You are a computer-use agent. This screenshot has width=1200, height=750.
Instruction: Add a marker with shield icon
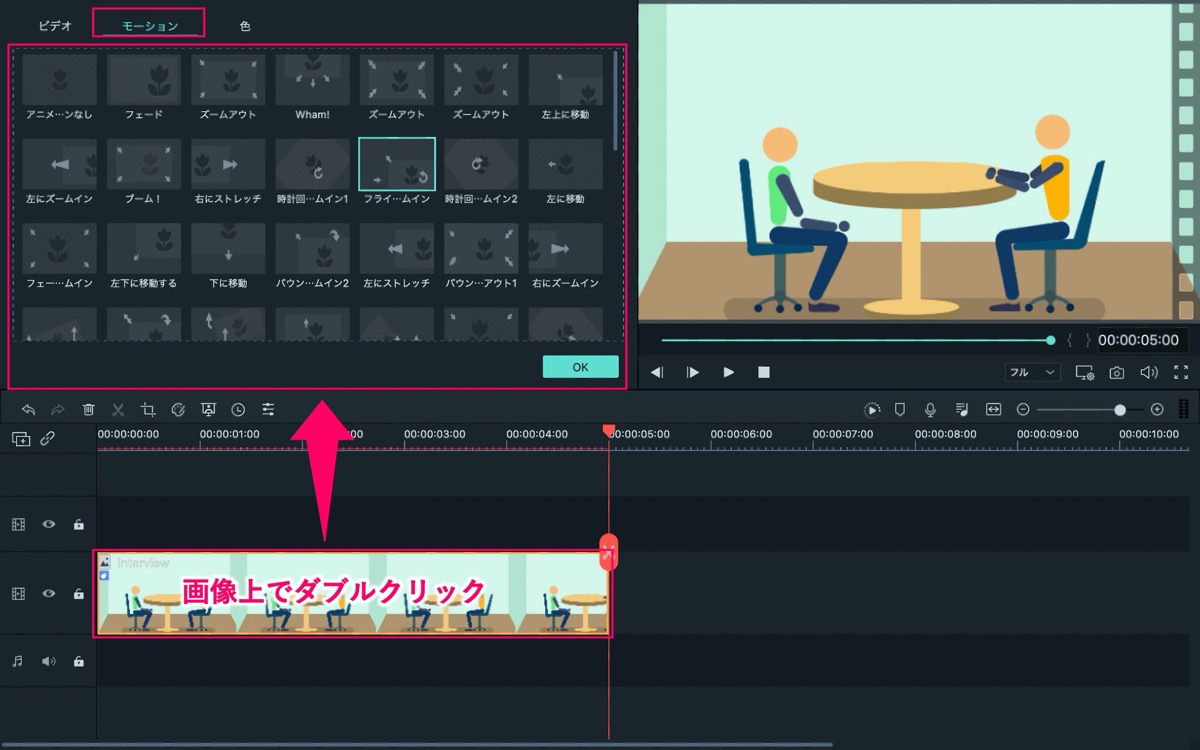click(900, 409)
